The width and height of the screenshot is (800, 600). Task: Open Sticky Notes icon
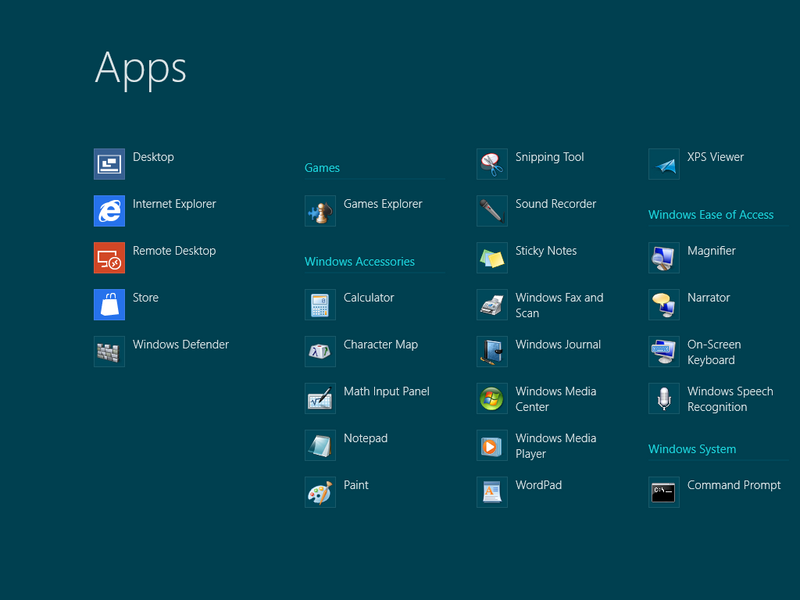coord(492,258)
